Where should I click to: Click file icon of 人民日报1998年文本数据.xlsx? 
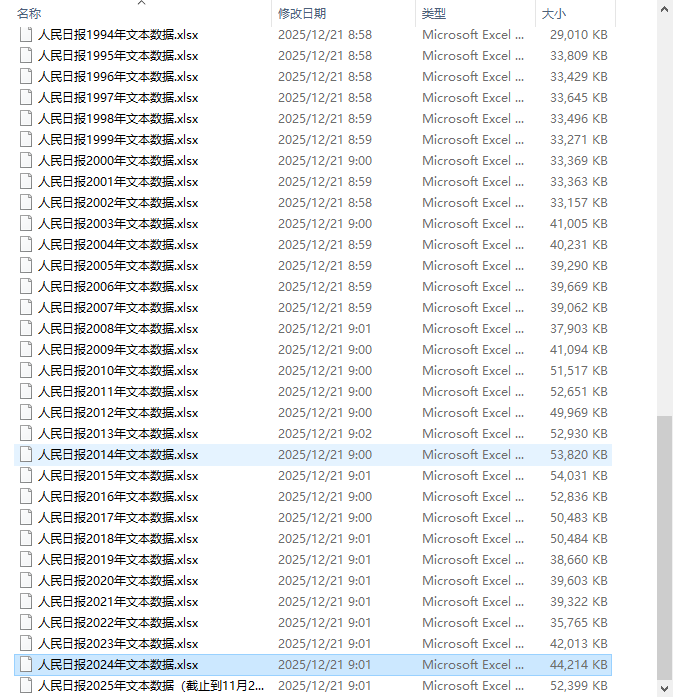26,119
